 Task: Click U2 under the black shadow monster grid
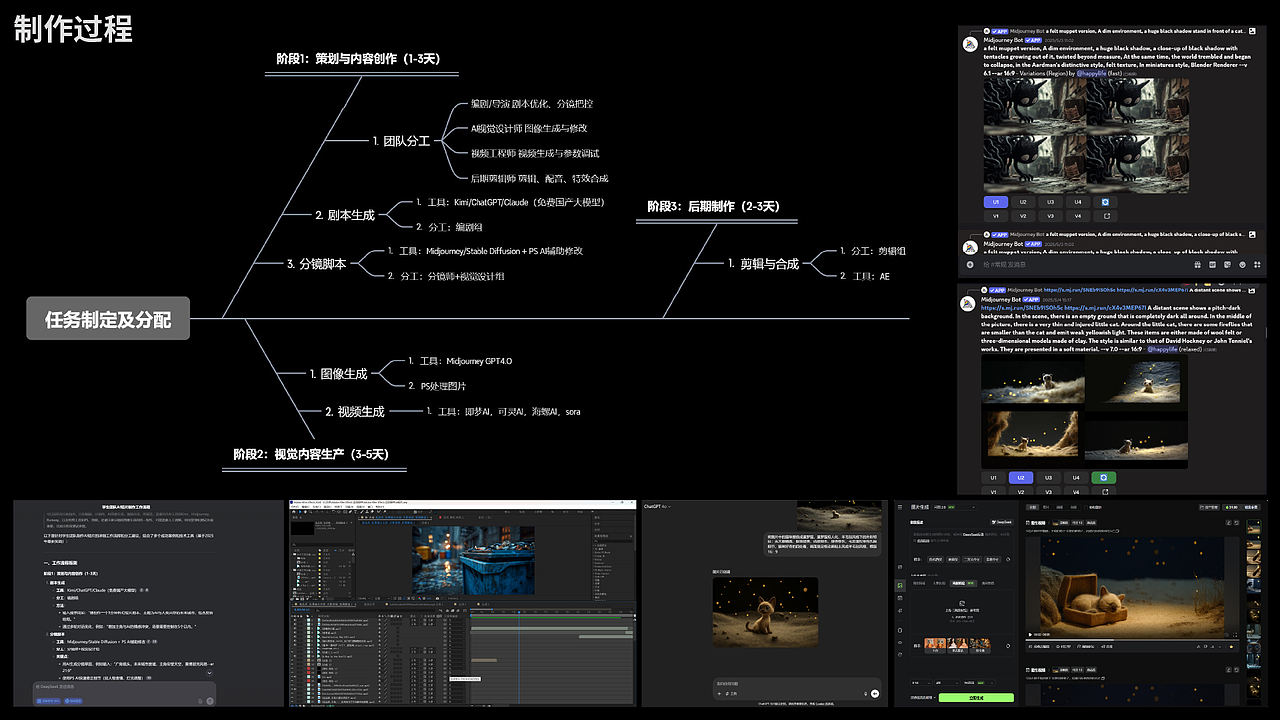(1023, 201)
